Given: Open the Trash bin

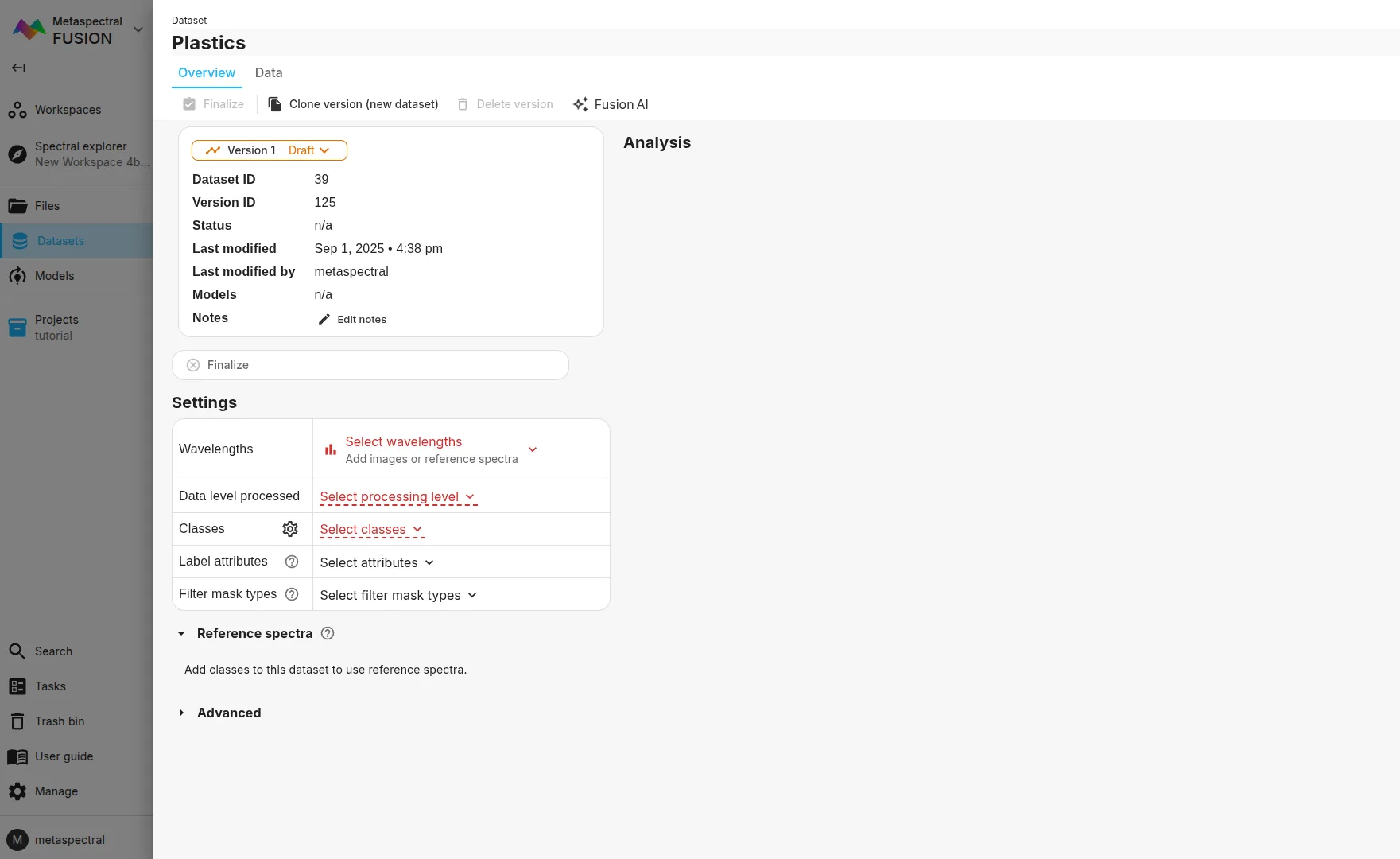Looking at the screenshot, I should [x=60, y=721].
